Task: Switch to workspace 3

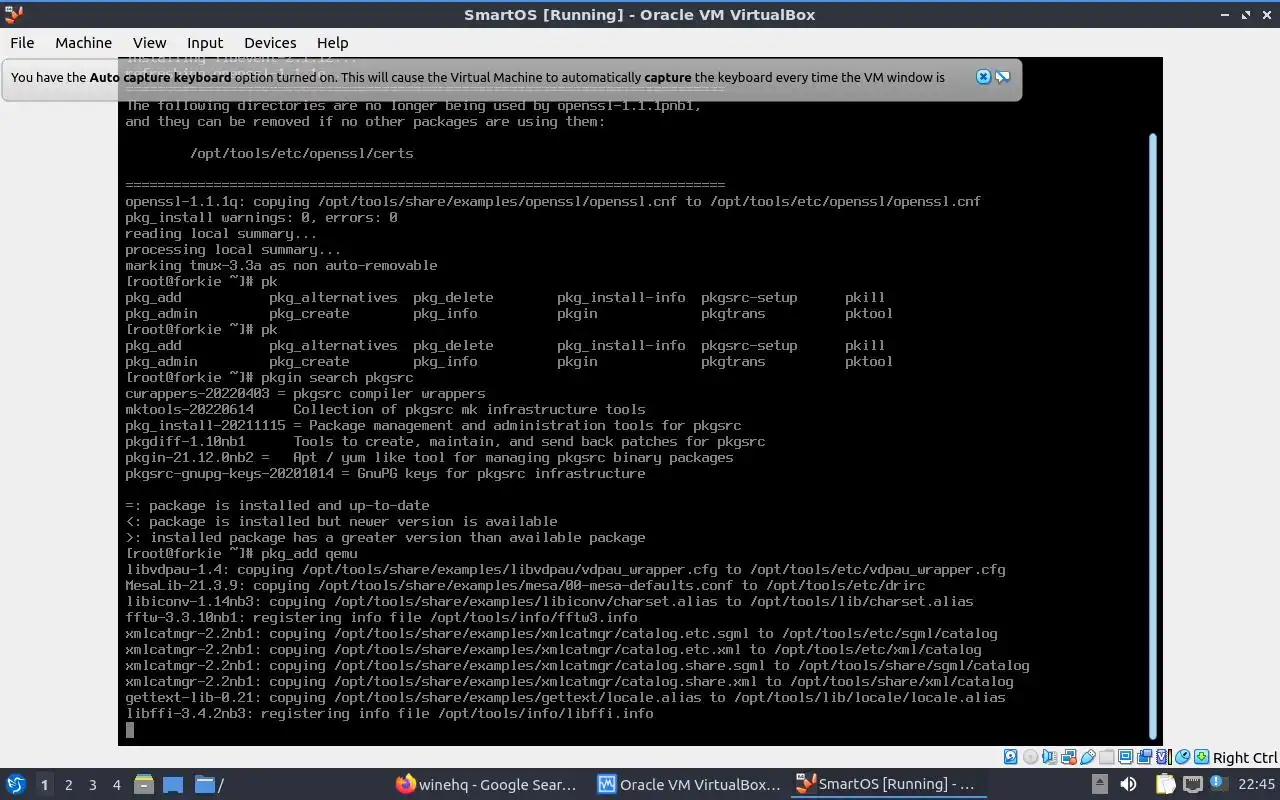Action: point(92,785)
